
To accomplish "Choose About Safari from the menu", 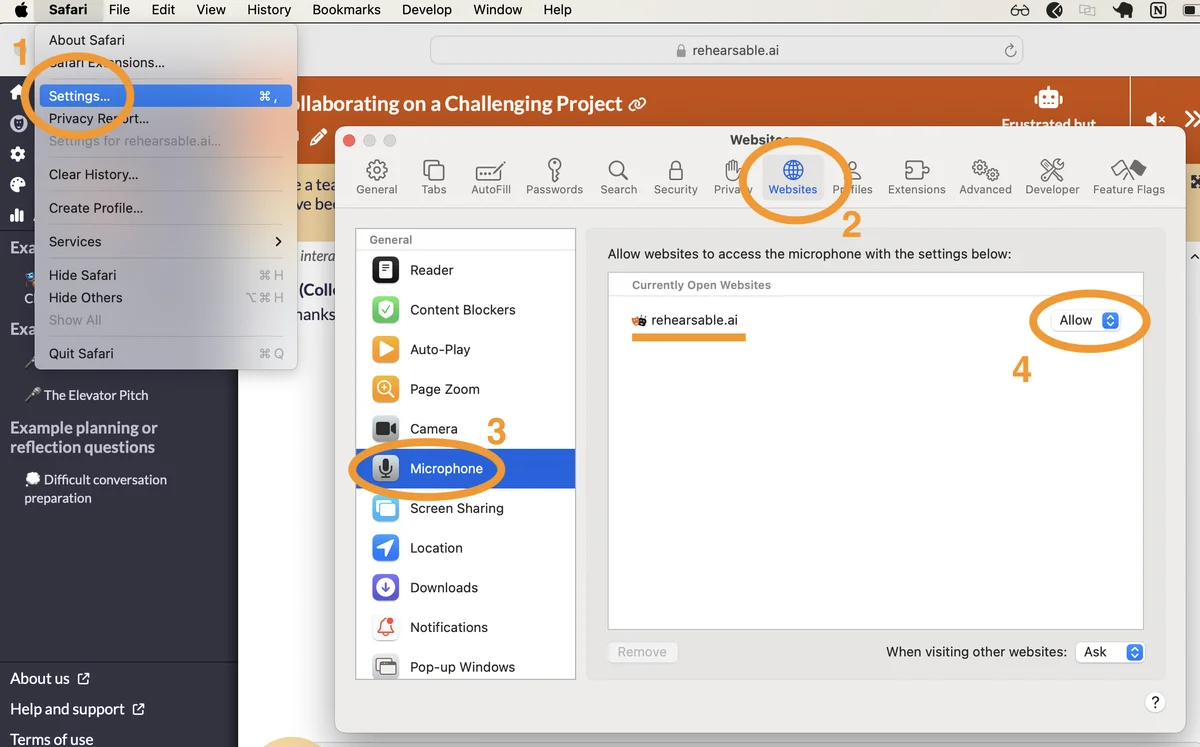I will point(165,40).
